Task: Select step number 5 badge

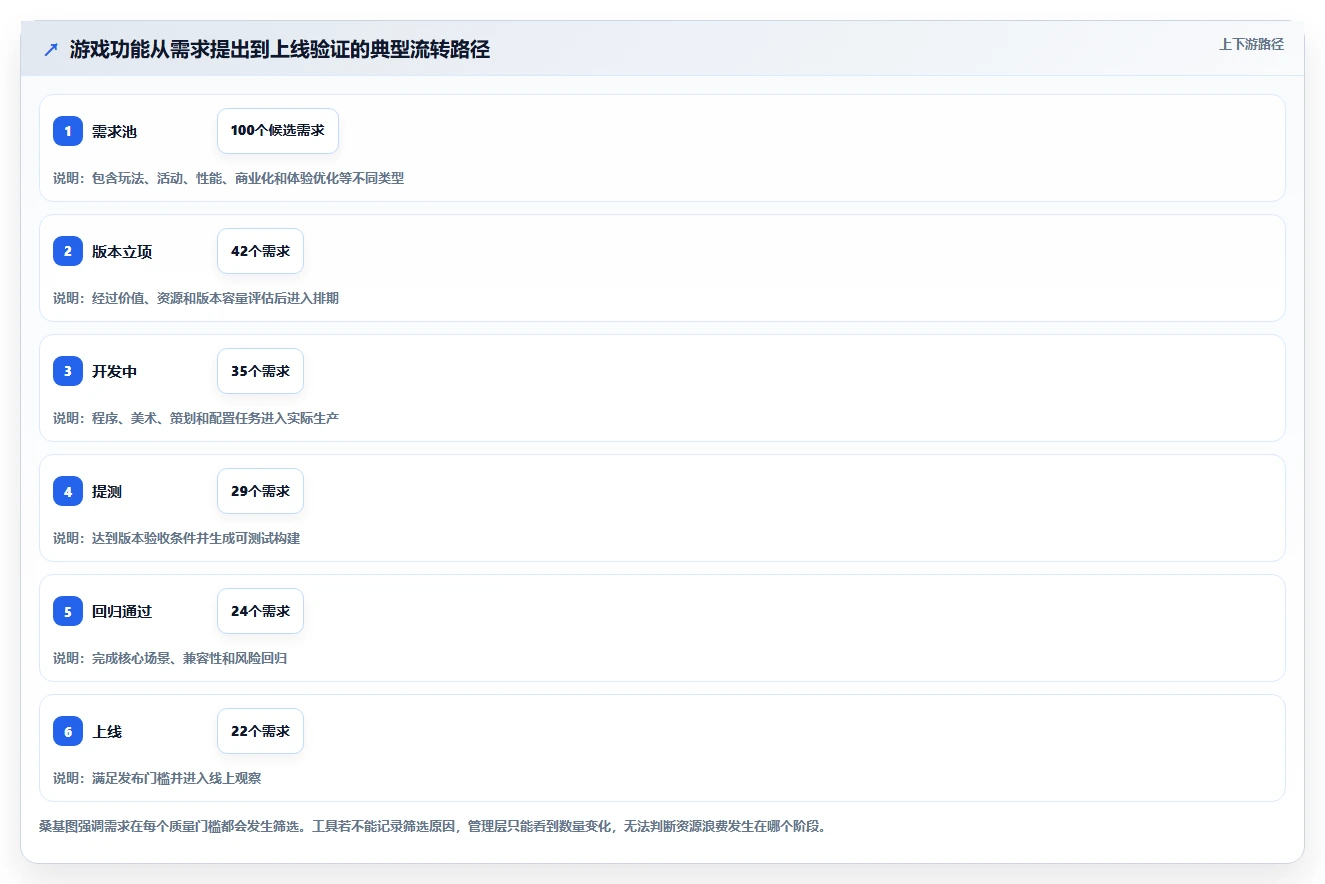Action: [68, 611]
